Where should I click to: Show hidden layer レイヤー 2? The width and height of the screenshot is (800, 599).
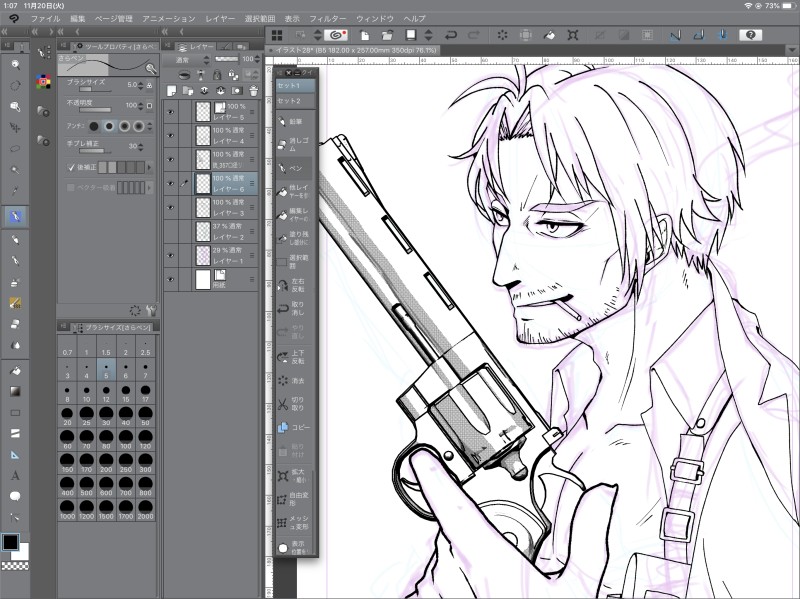tap(171, 231)
